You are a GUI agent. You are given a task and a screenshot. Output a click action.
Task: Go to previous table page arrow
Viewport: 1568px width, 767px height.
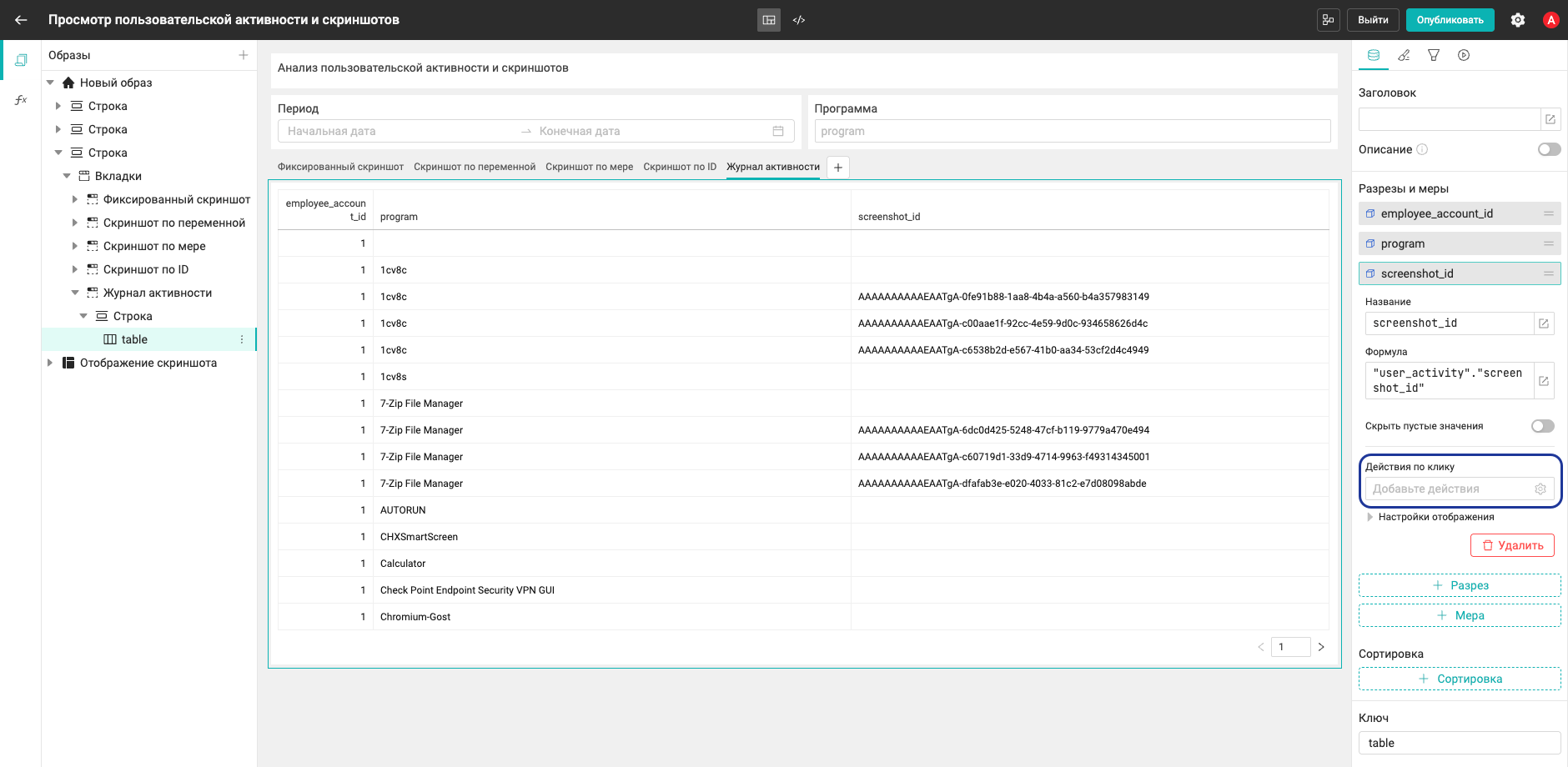[x=1261, y=647]
